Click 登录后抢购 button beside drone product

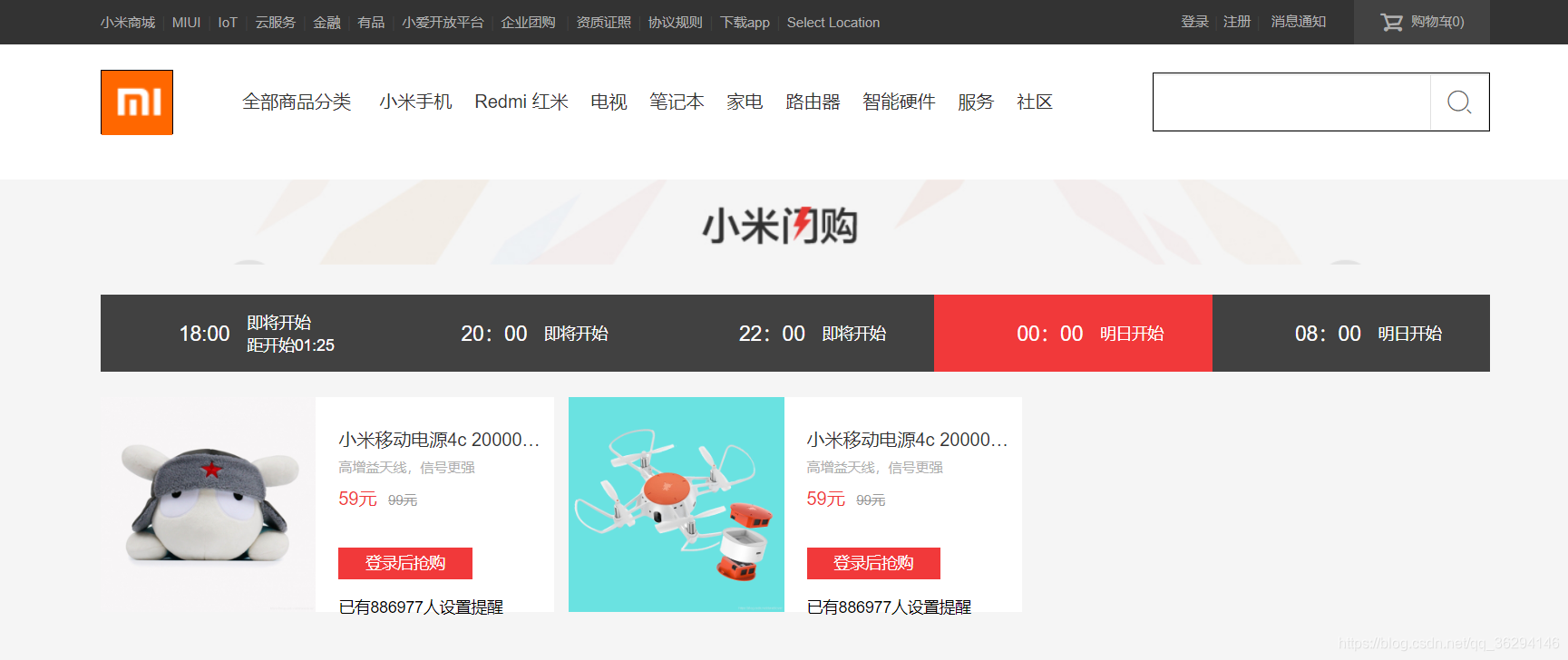tap(873, 563)
